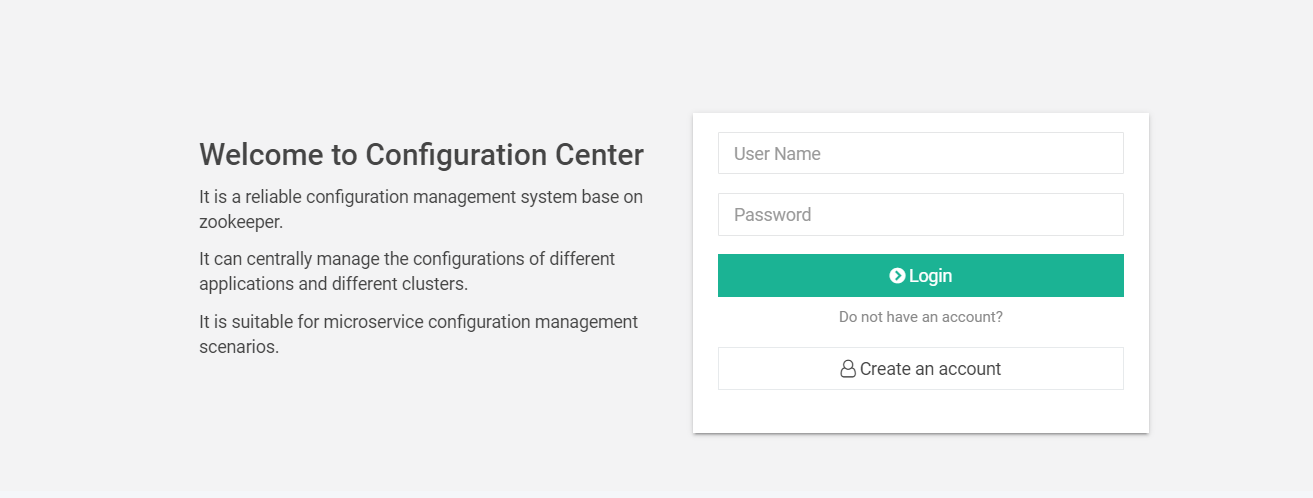The image size is (1313, 498).
Task: Click the word 'zookeeper' in the description
Action: 241,222
